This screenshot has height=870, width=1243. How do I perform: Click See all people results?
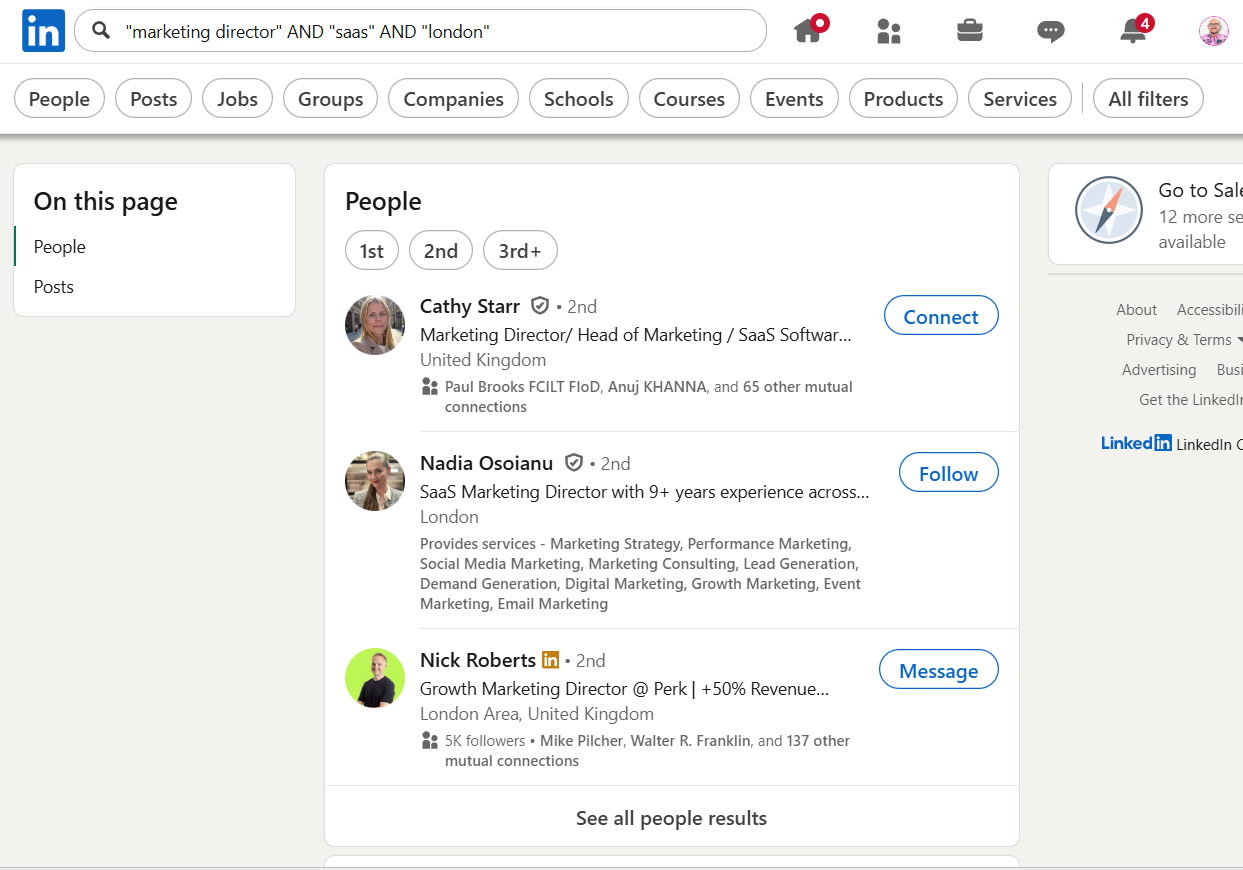point(671,817)
